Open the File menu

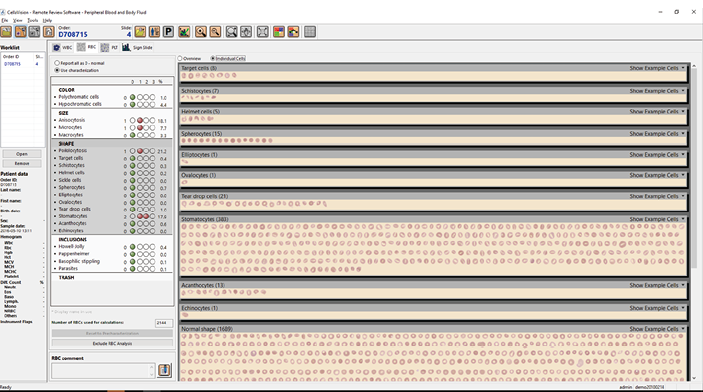[4, 20]
